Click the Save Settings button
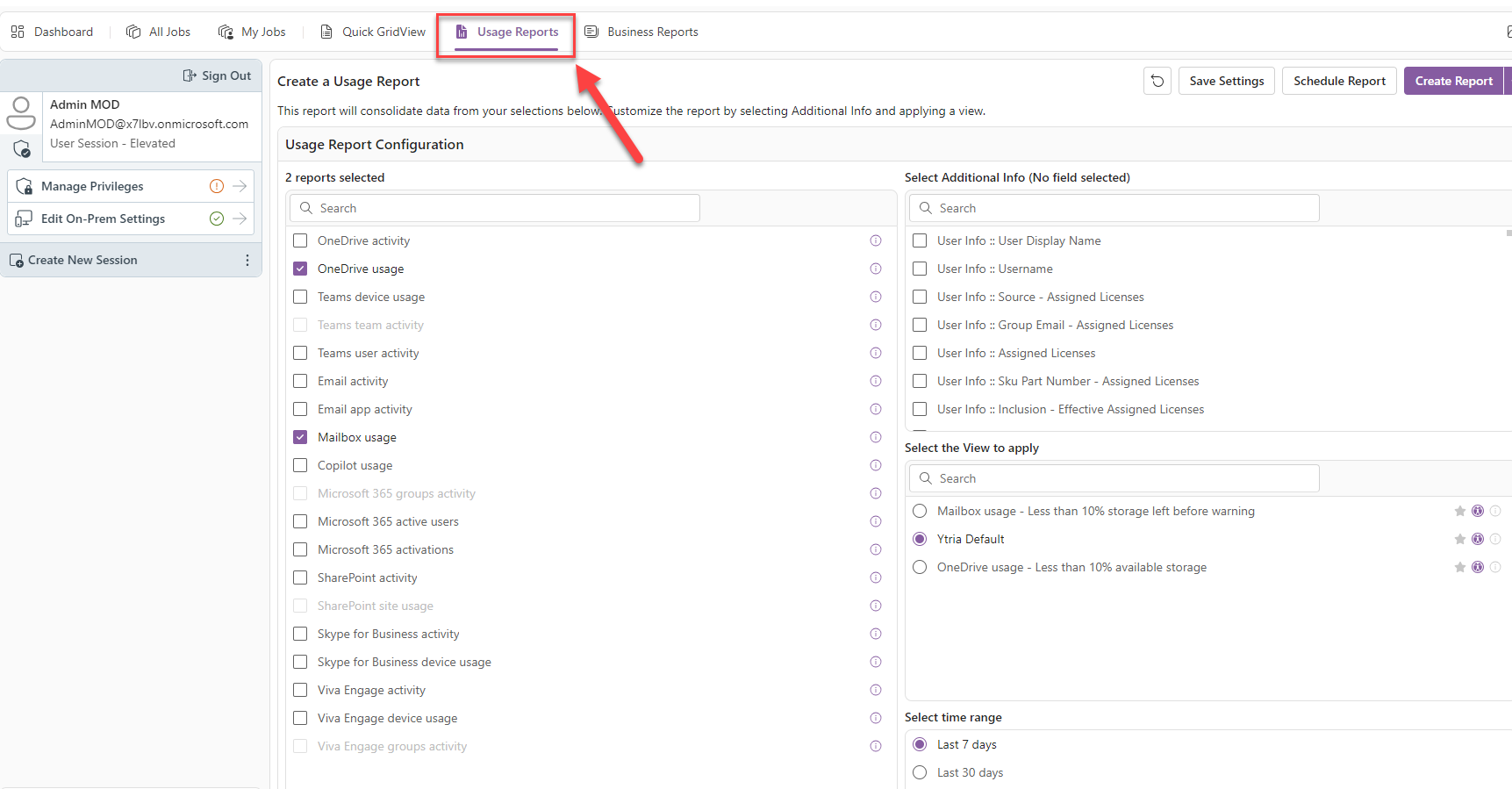This screenshot has width=1512, height=789. coord(1226,81)
